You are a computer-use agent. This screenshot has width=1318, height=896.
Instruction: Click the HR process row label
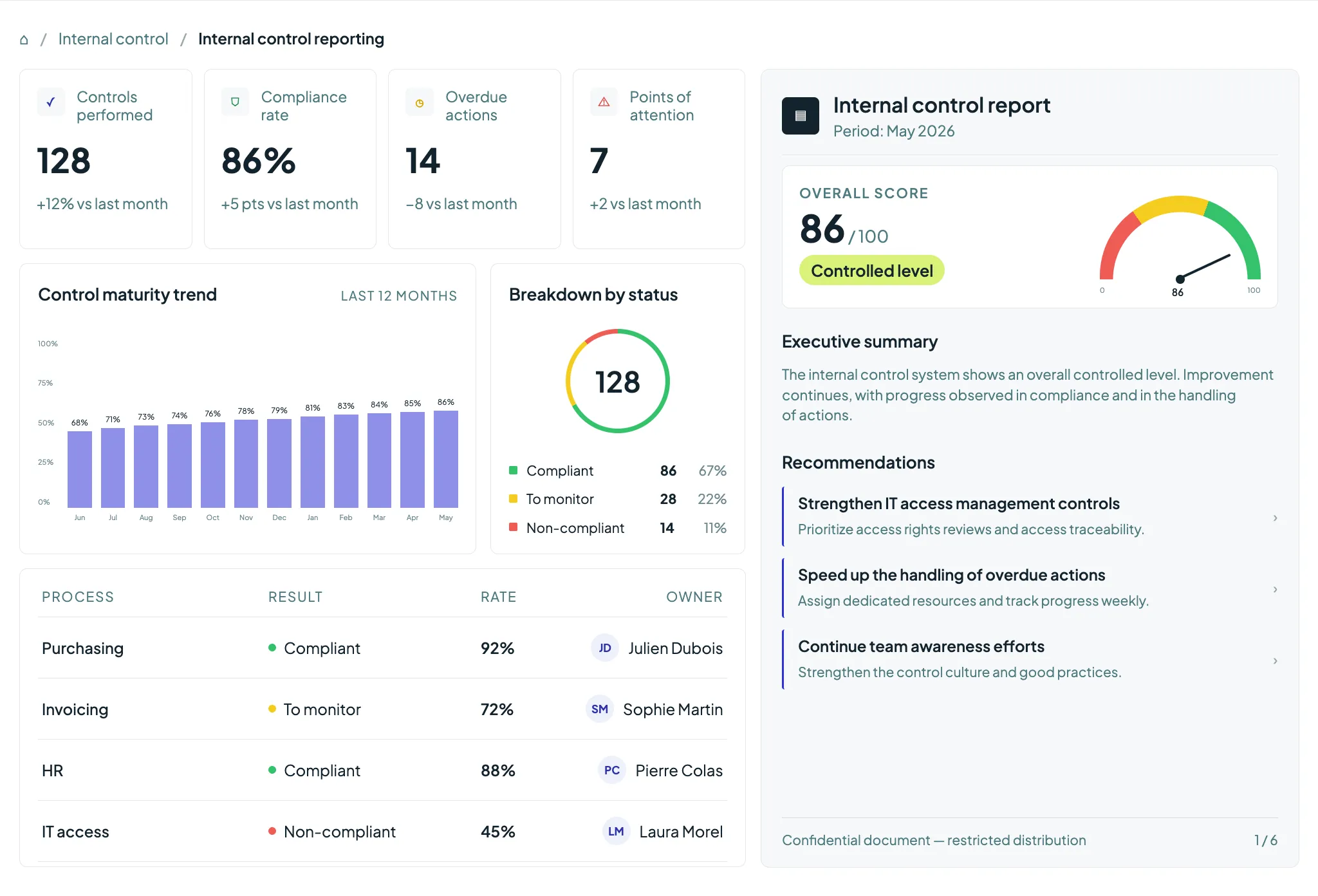53,770
